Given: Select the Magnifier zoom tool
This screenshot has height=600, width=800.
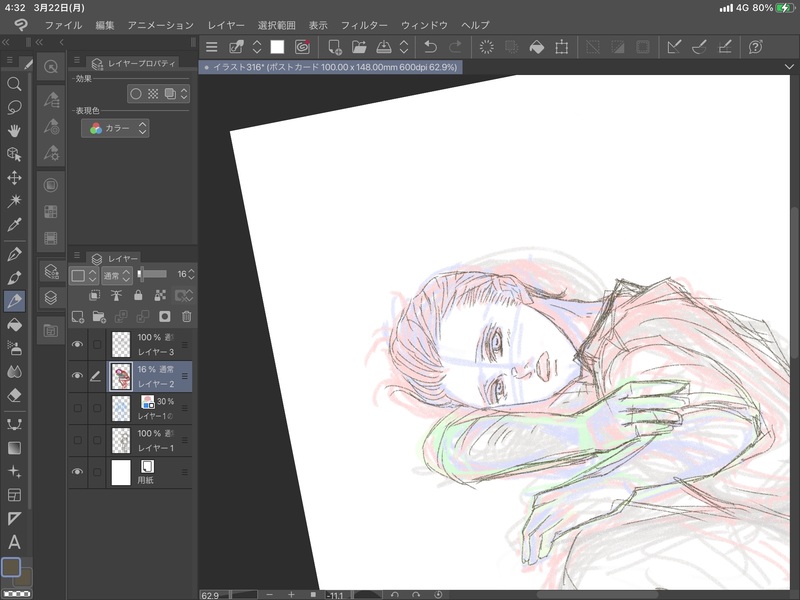Looking at the screenshot, I should [x=14, y=84].
